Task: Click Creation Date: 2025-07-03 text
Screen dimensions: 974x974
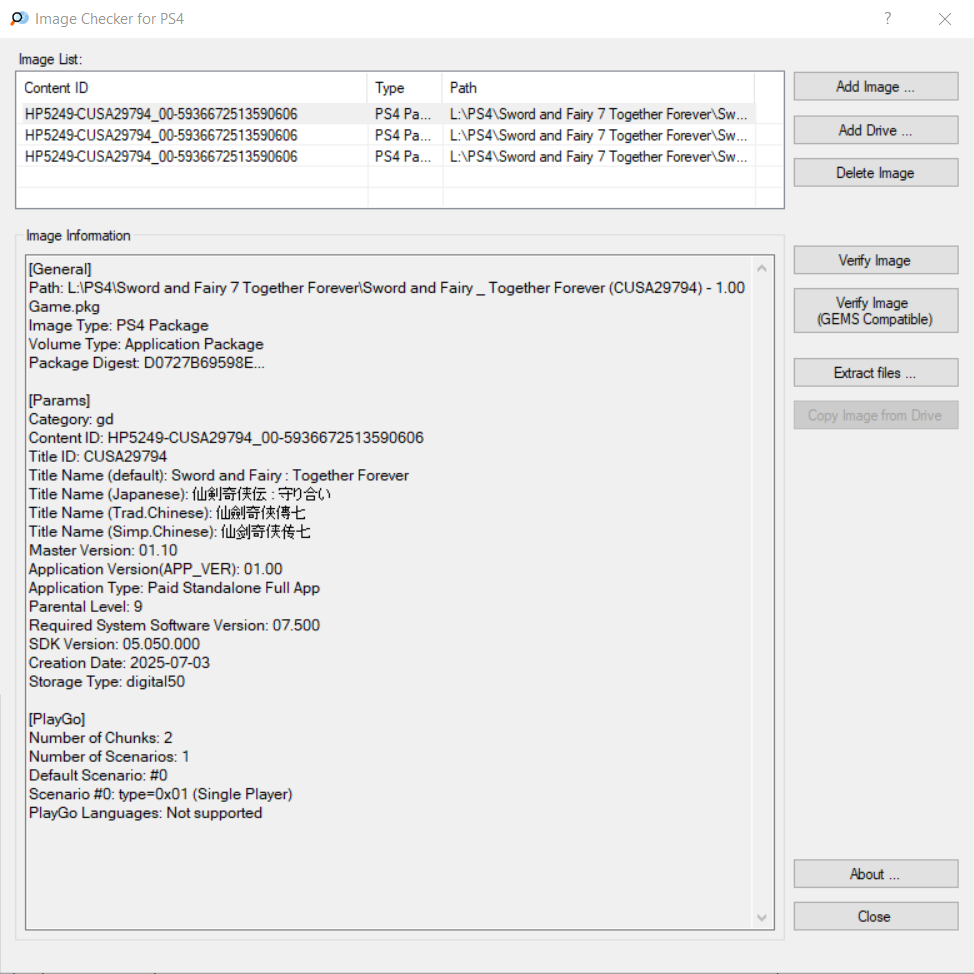Action: coord(119,663)
